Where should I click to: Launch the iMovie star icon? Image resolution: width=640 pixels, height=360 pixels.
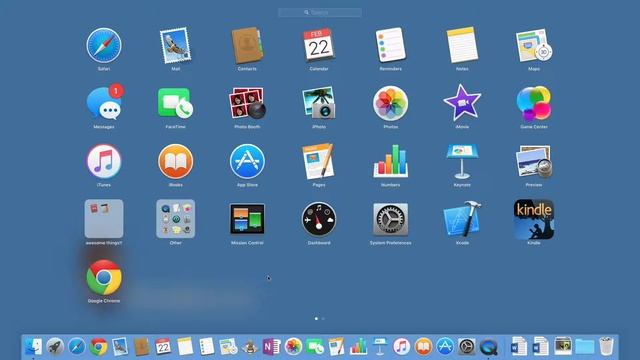click(462, 103)
